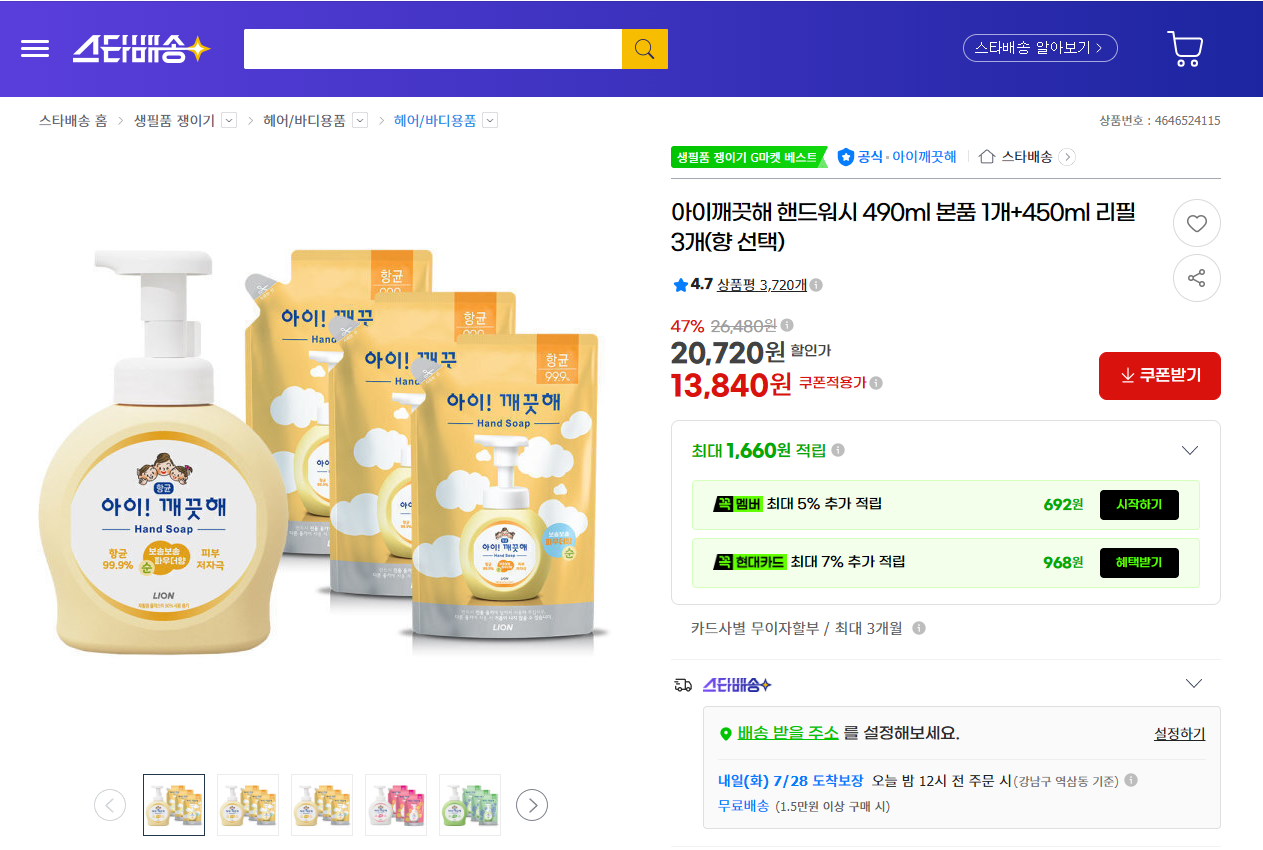Expand the 최대 1,660원 적립 section

click(x=1190, y=450)
